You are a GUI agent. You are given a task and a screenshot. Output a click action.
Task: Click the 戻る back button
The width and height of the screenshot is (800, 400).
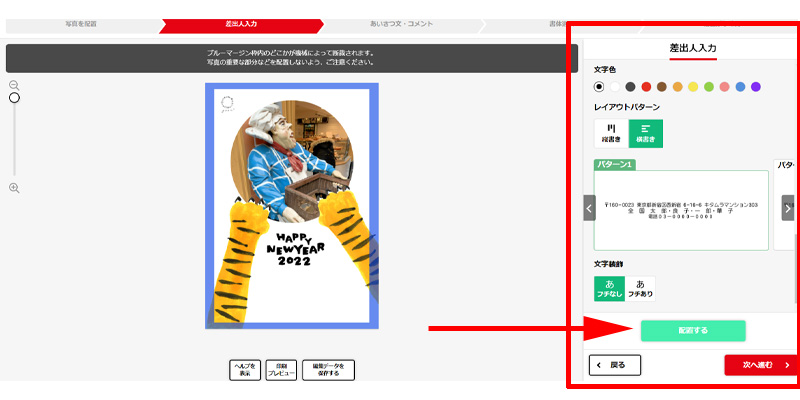point(615,365)
